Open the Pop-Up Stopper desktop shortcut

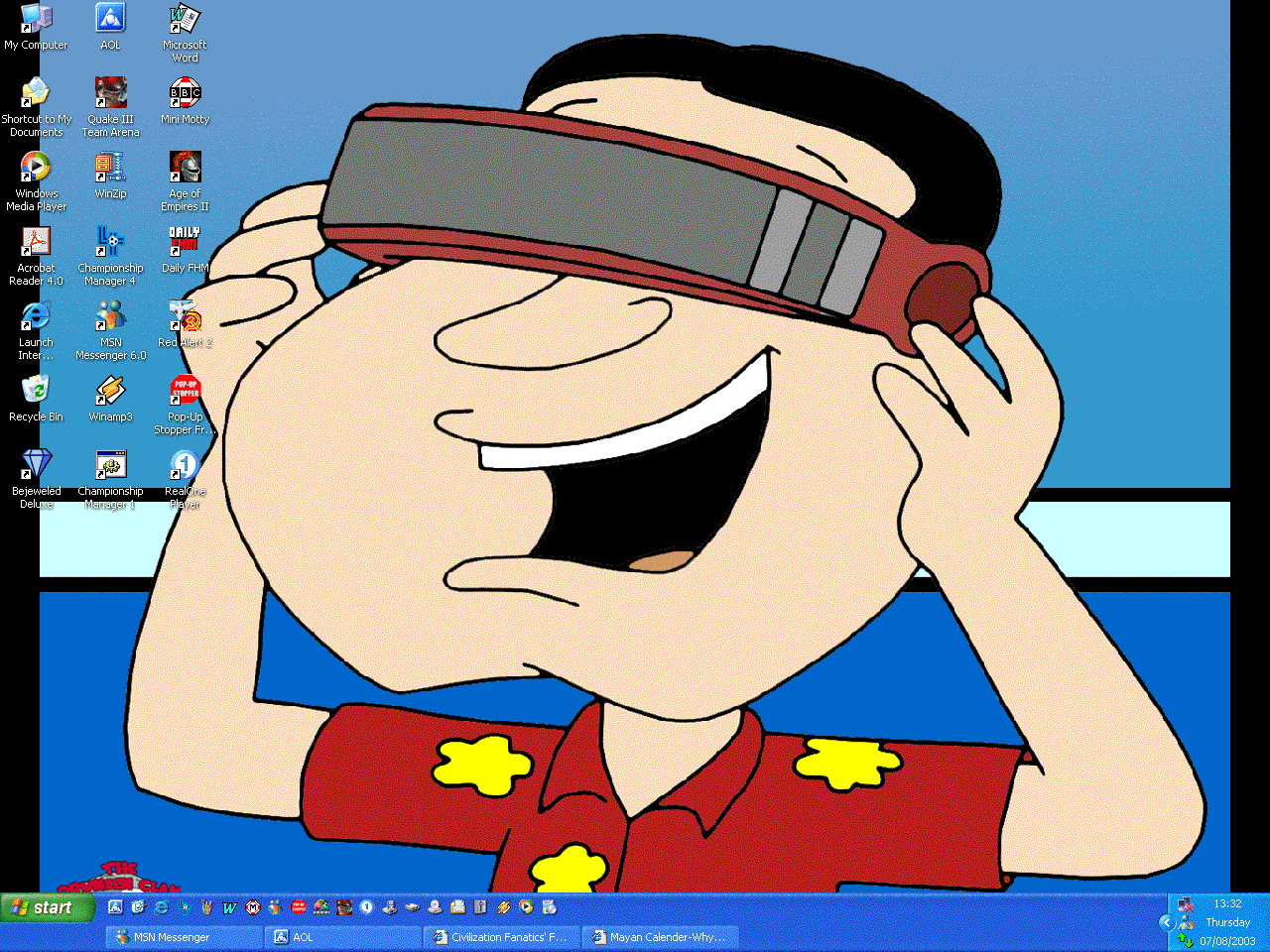pos(185,404)
